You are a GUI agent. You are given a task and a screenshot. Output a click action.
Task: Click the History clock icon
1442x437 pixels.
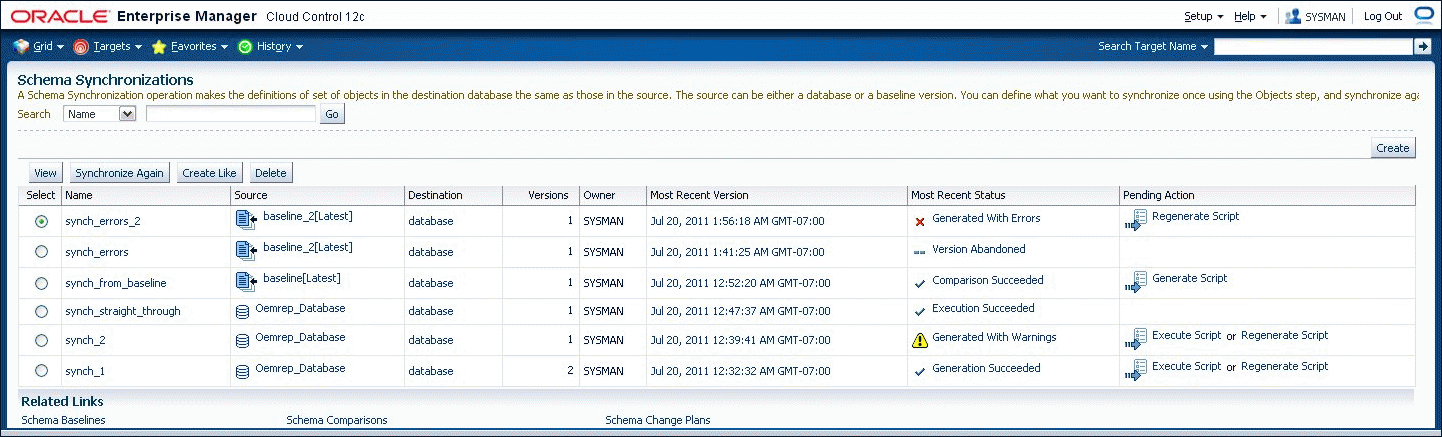245,46
